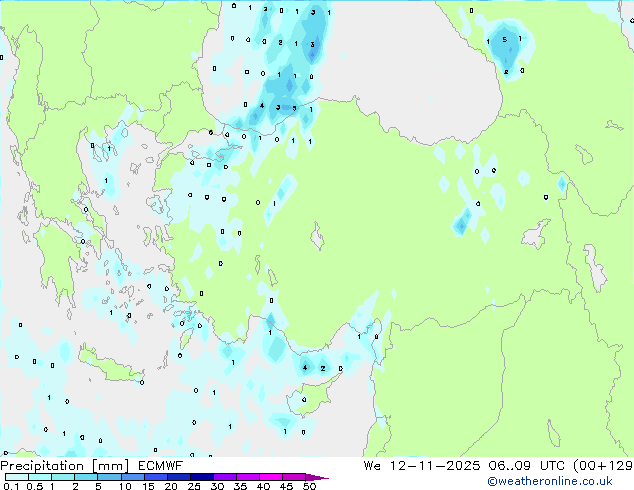Screen dimensions: 634x490
Task: Click the "20" legend scale label
Action: tap(171, 486)
